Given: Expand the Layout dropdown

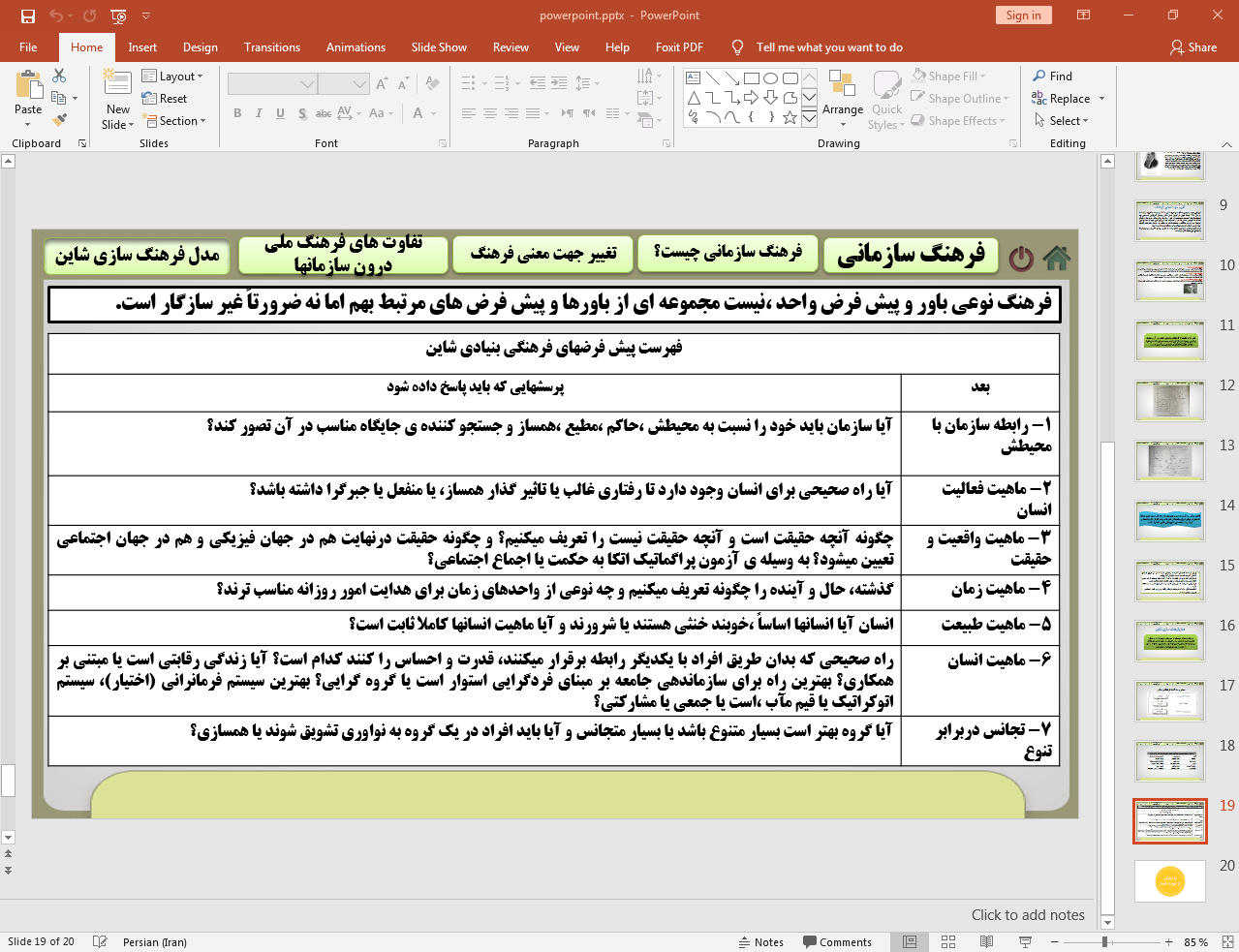Looking at the screenshot, I should [x=172, y=76].
